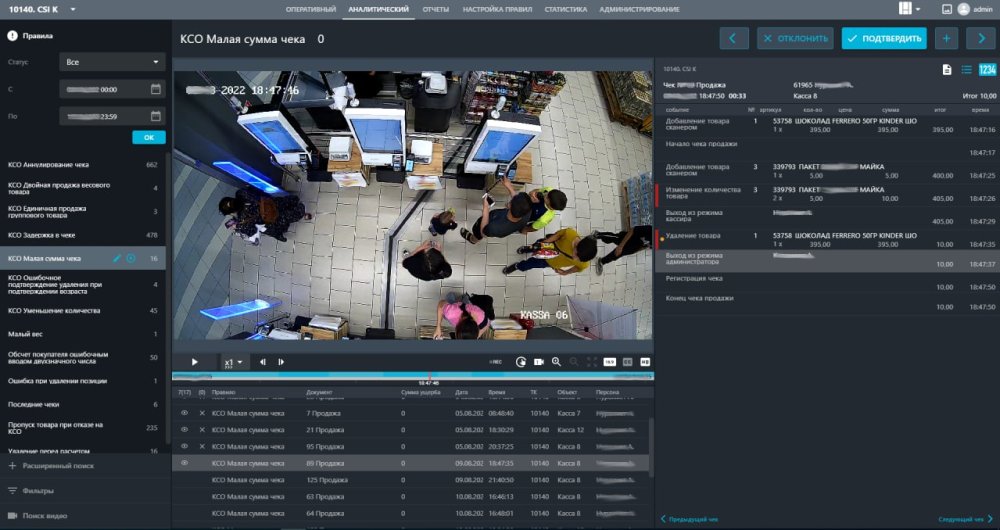This screenshot has width=1000, height=530.
Task: Click the zoom-in magnifier icon
Action: (x=556, y=362)
